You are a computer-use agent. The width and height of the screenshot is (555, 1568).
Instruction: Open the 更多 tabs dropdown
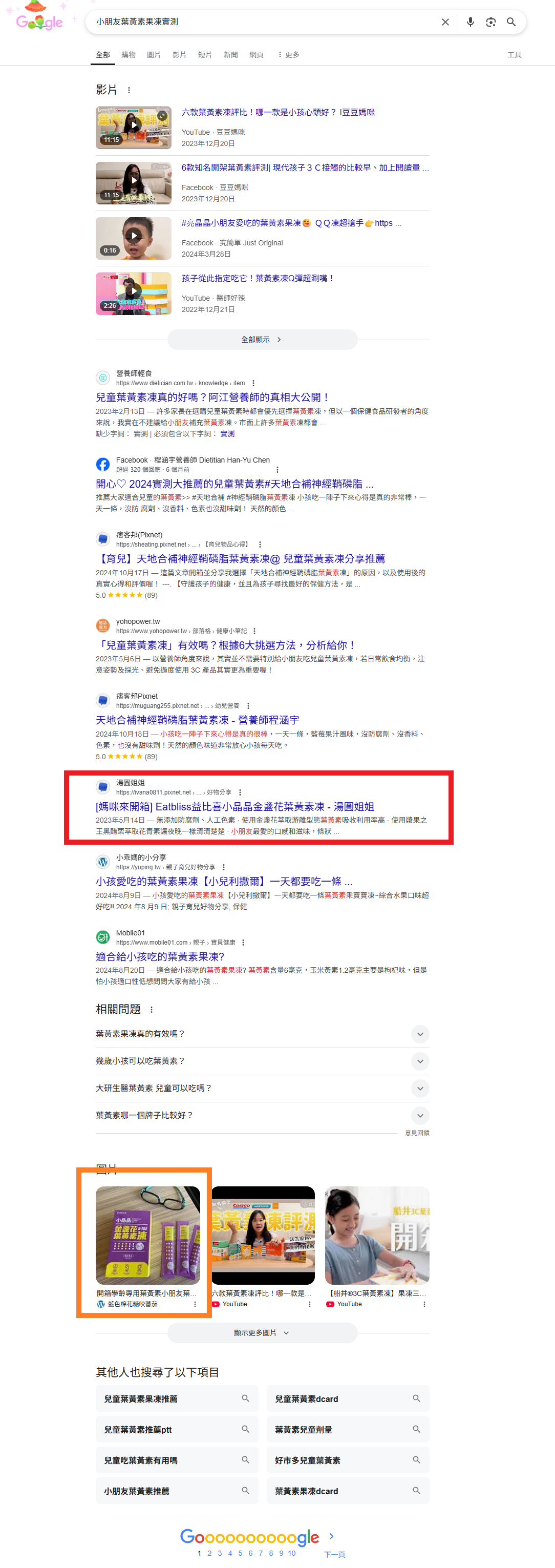point(288,55)
